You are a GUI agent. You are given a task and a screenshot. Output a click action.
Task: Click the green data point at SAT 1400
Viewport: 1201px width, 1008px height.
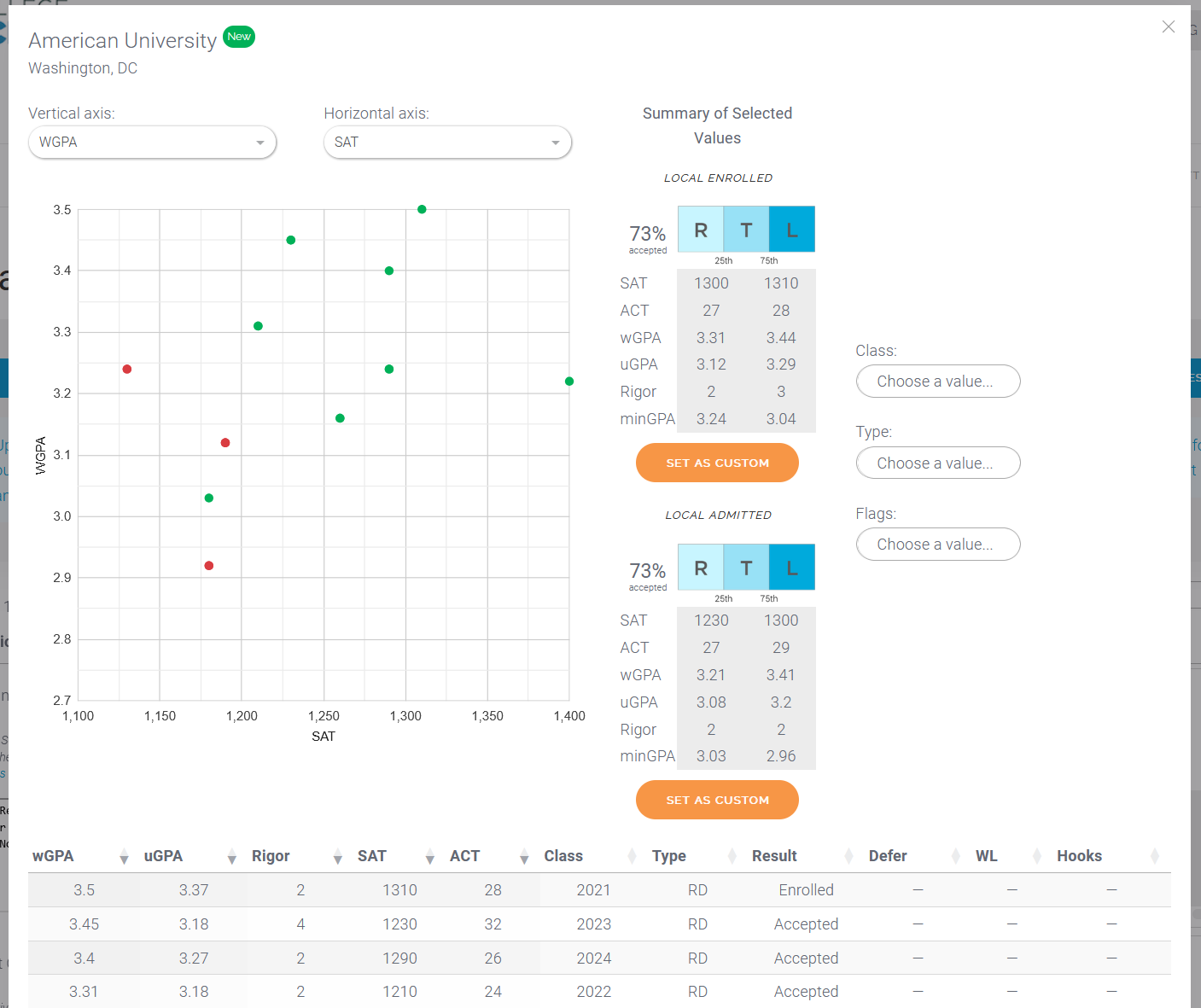569,382
